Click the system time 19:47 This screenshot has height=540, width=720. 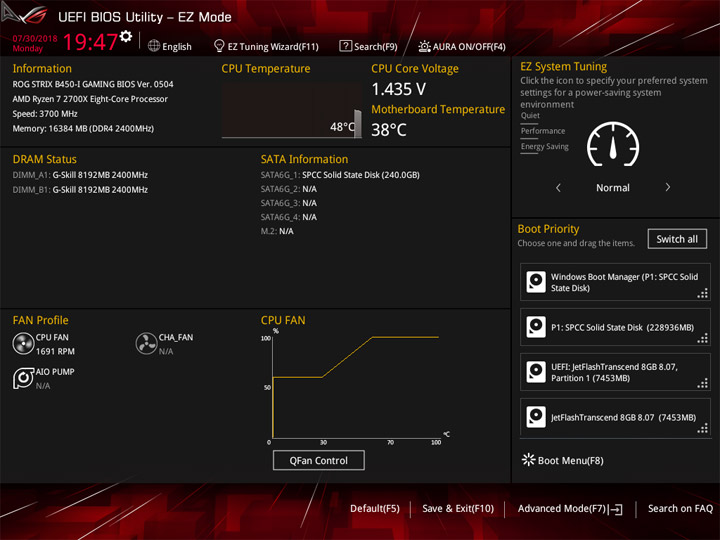90,42
